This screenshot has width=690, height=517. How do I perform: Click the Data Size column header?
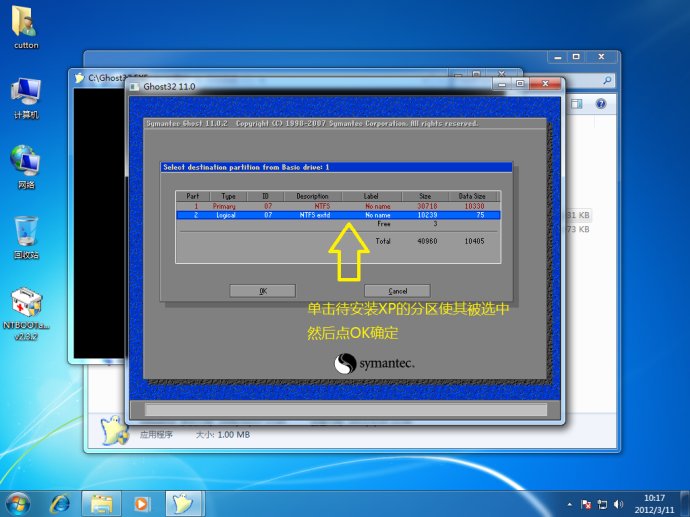point(473,196)
